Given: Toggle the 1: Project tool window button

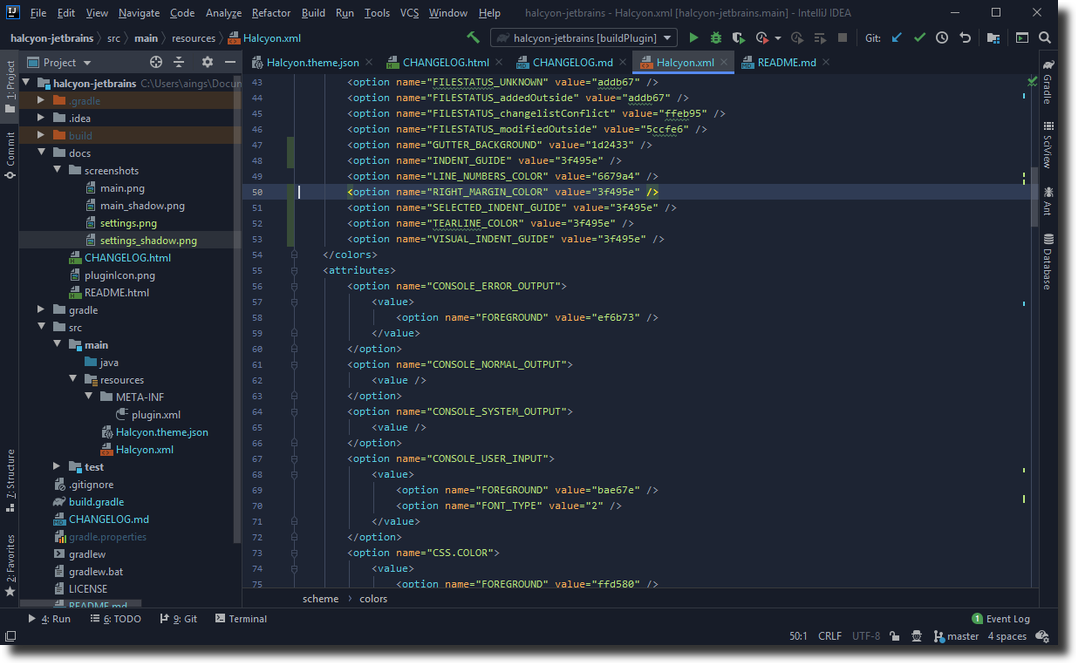Looking at the screenshot, I should 10,87.
